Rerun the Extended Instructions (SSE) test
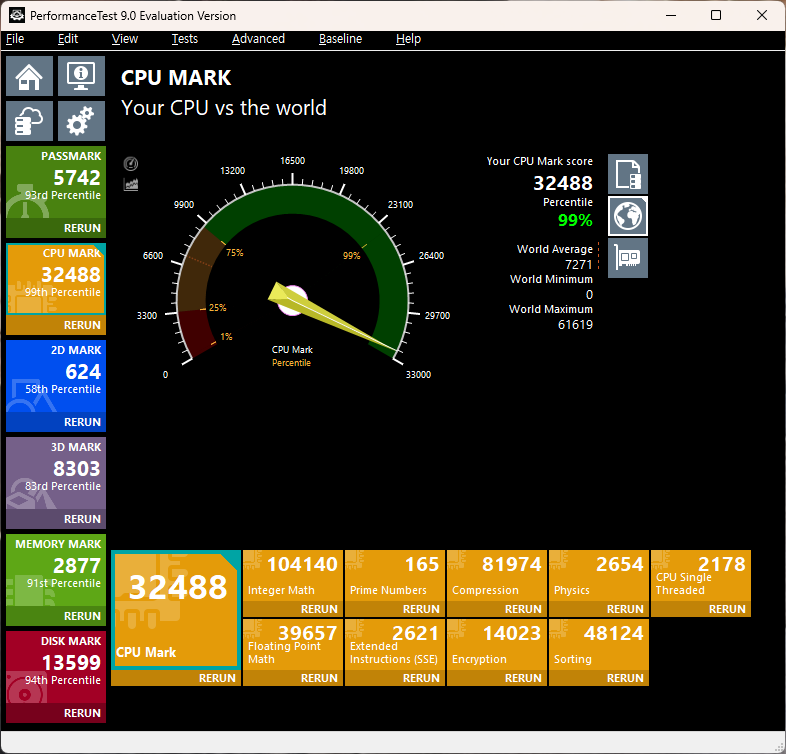Screen dimensions: 786x754 (395, 678)
